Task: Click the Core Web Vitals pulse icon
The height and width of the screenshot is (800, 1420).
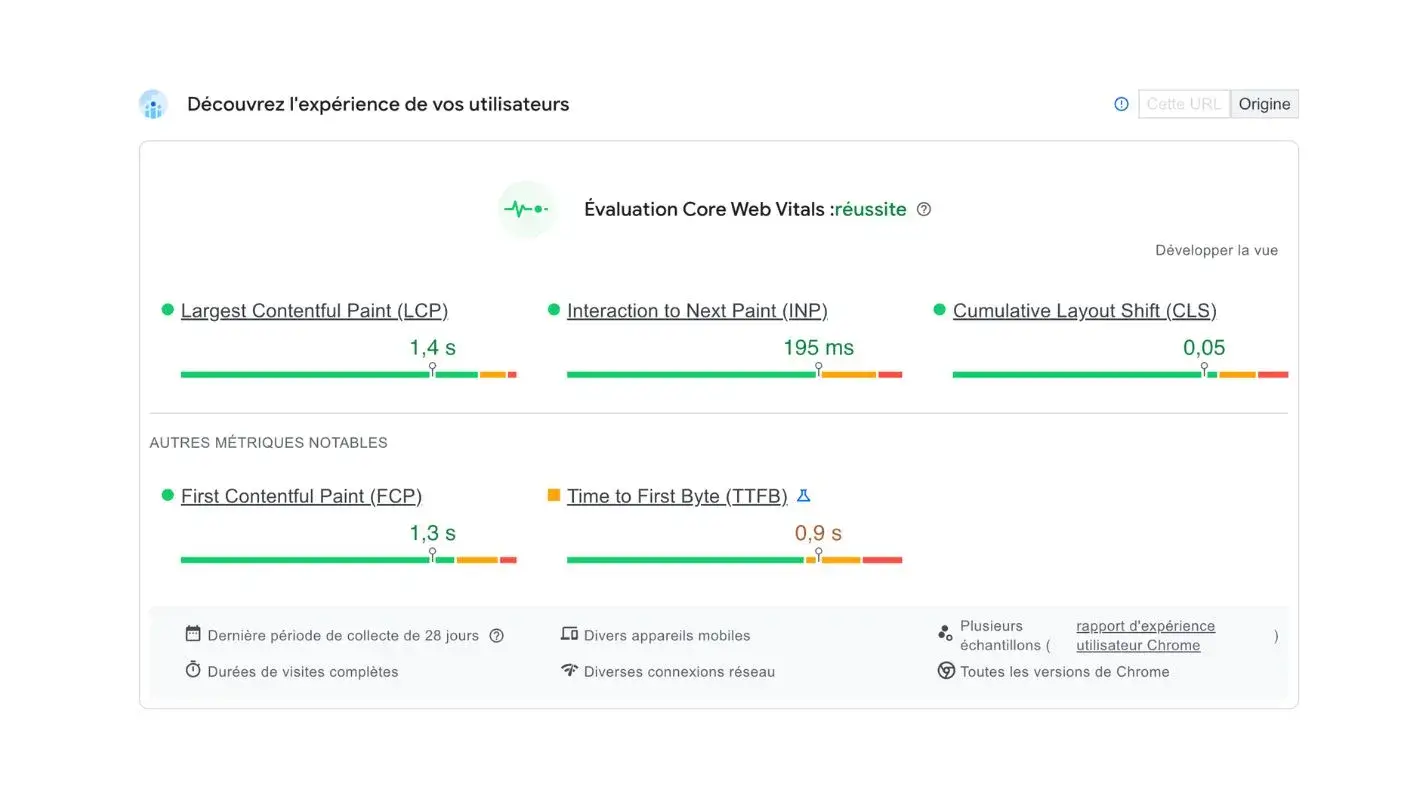Action: [x=527, y=209]
